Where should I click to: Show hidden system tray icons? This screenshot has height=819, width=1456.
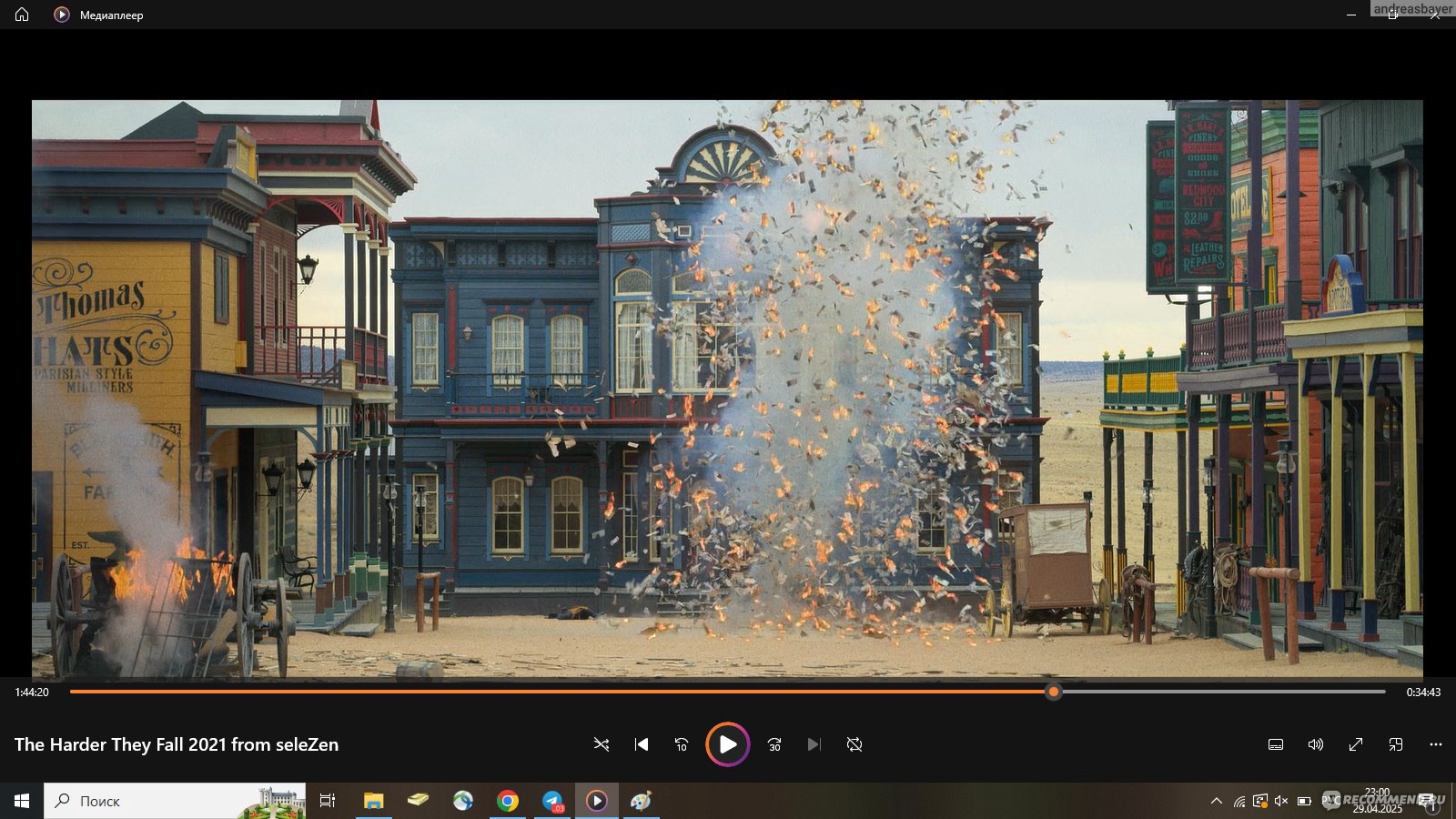(1217, 801)
